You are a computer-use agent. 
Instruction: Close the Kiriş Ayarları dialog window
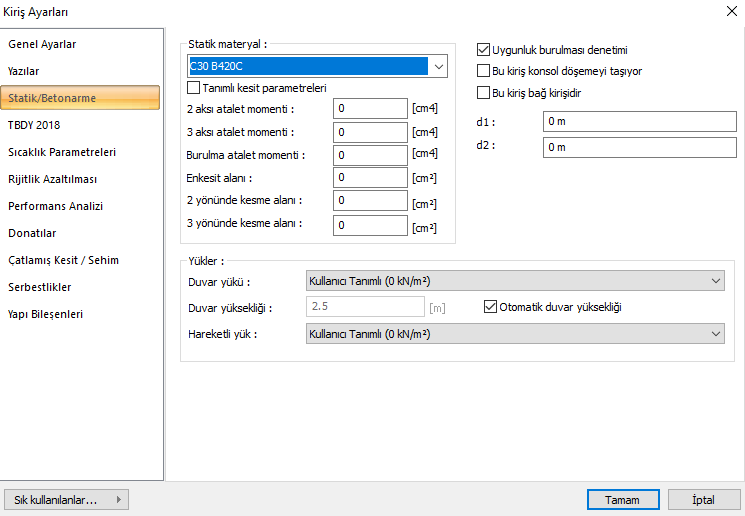click(725, 12)
